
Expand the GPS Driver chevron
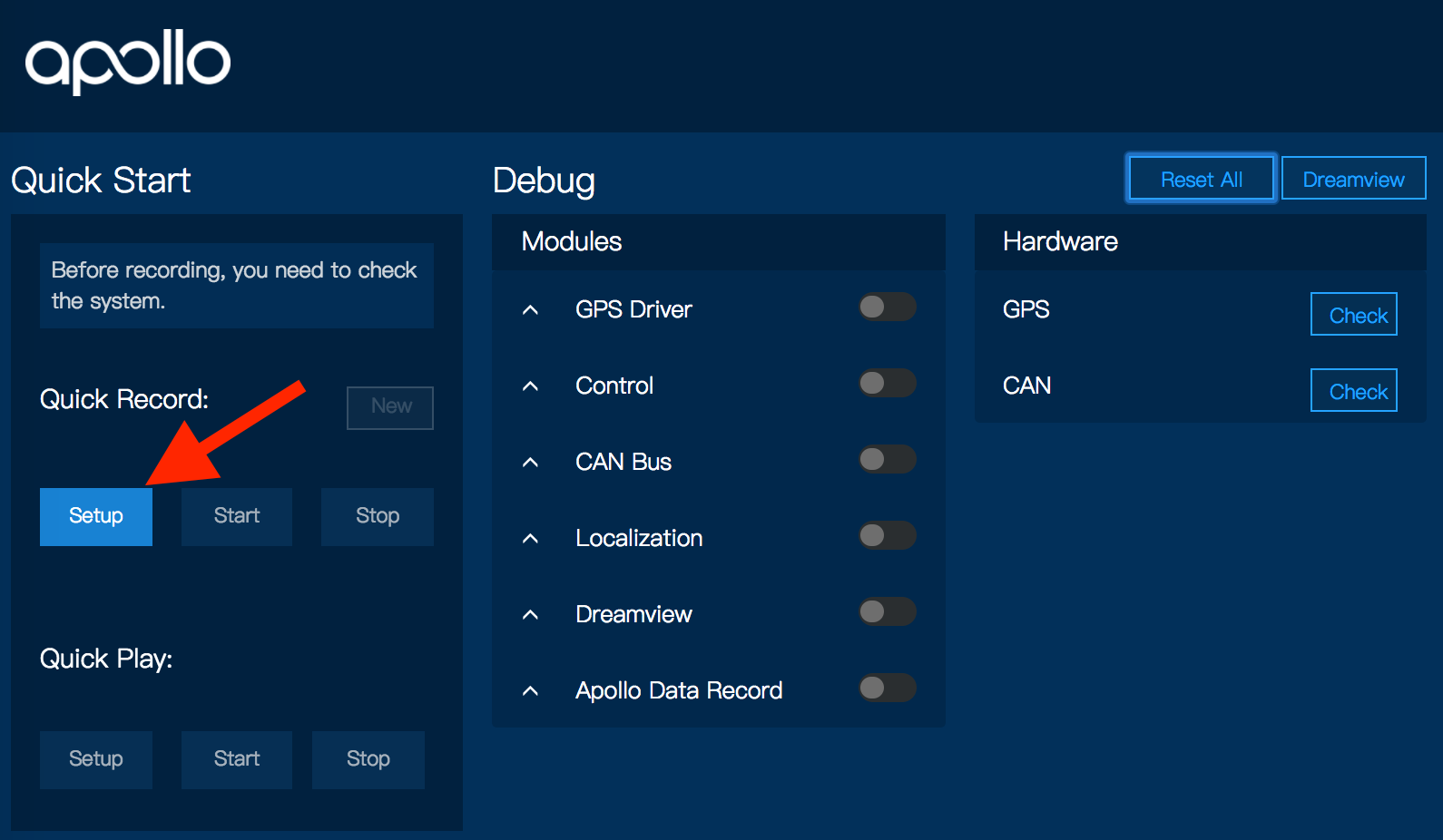[x=531, y=310]
